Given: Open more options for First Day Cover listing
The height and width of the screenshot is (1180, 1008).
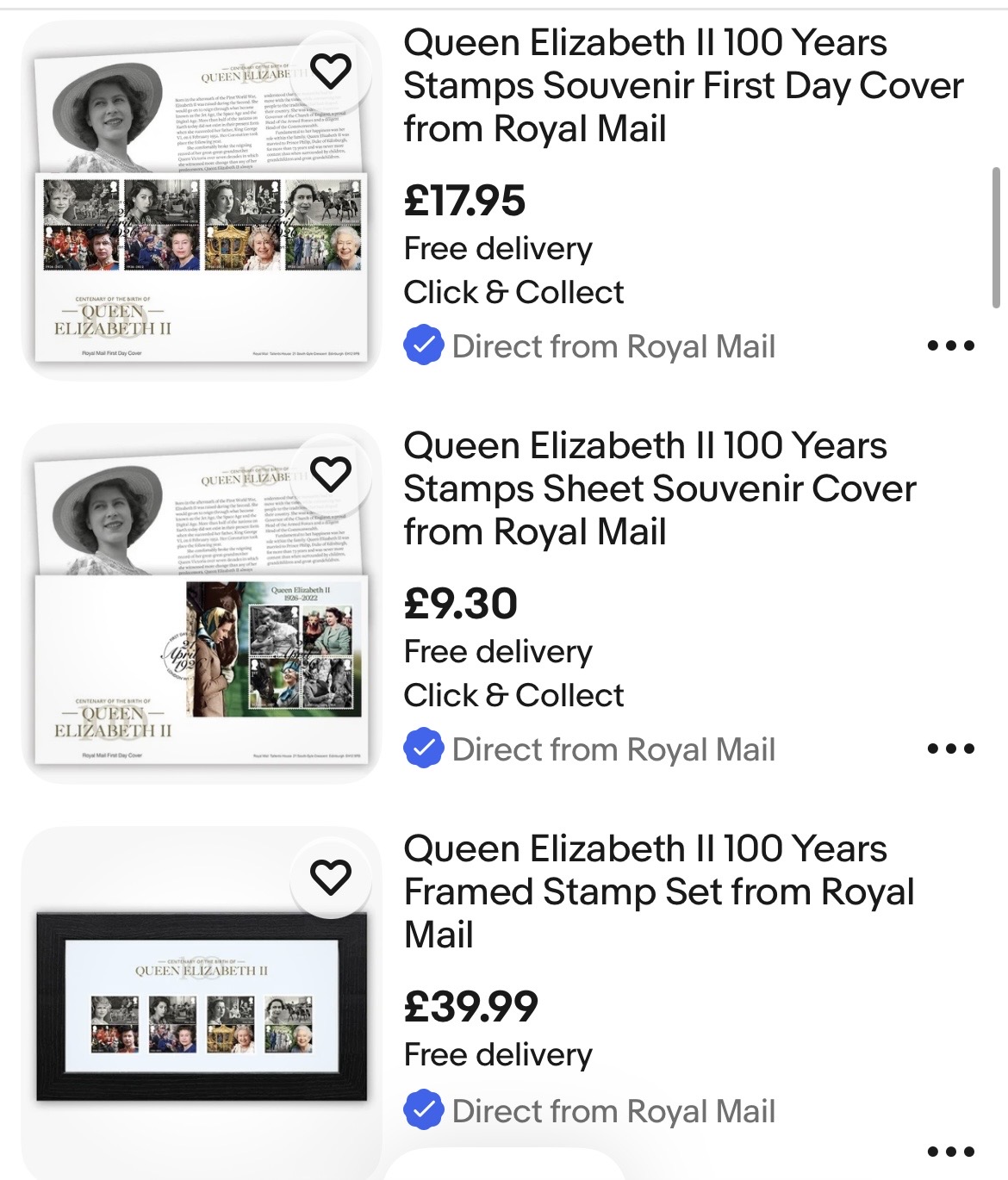Looking at the screenshot, I should (x=950, y=346).
